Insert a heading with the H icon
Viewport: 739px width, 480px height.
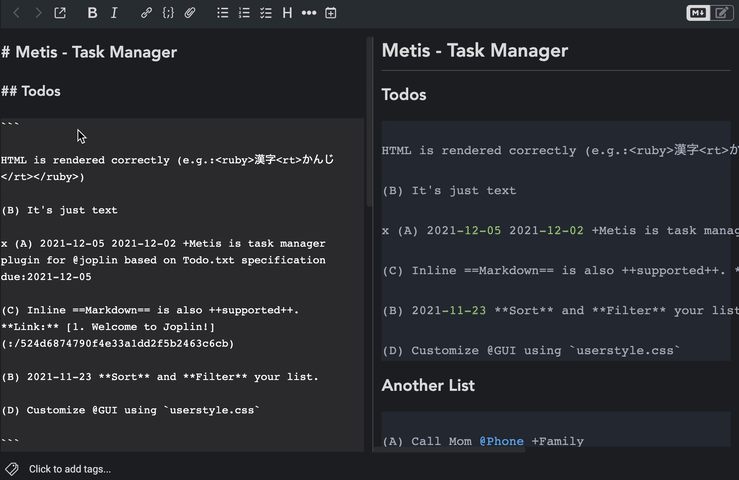287,13
